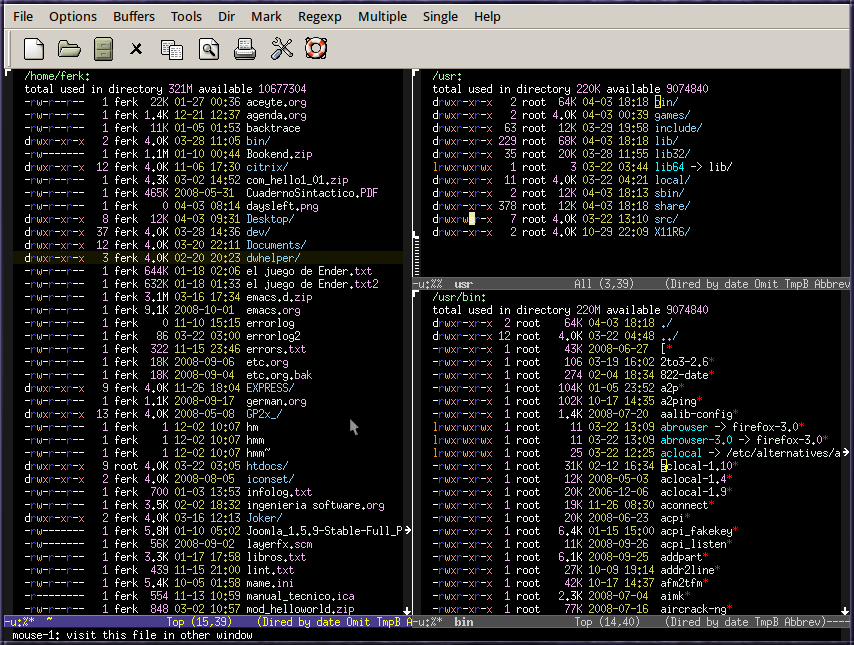Click the X kill buffer icon
Viewport: 854px width, 645px height.
click(x=136, y=49)
